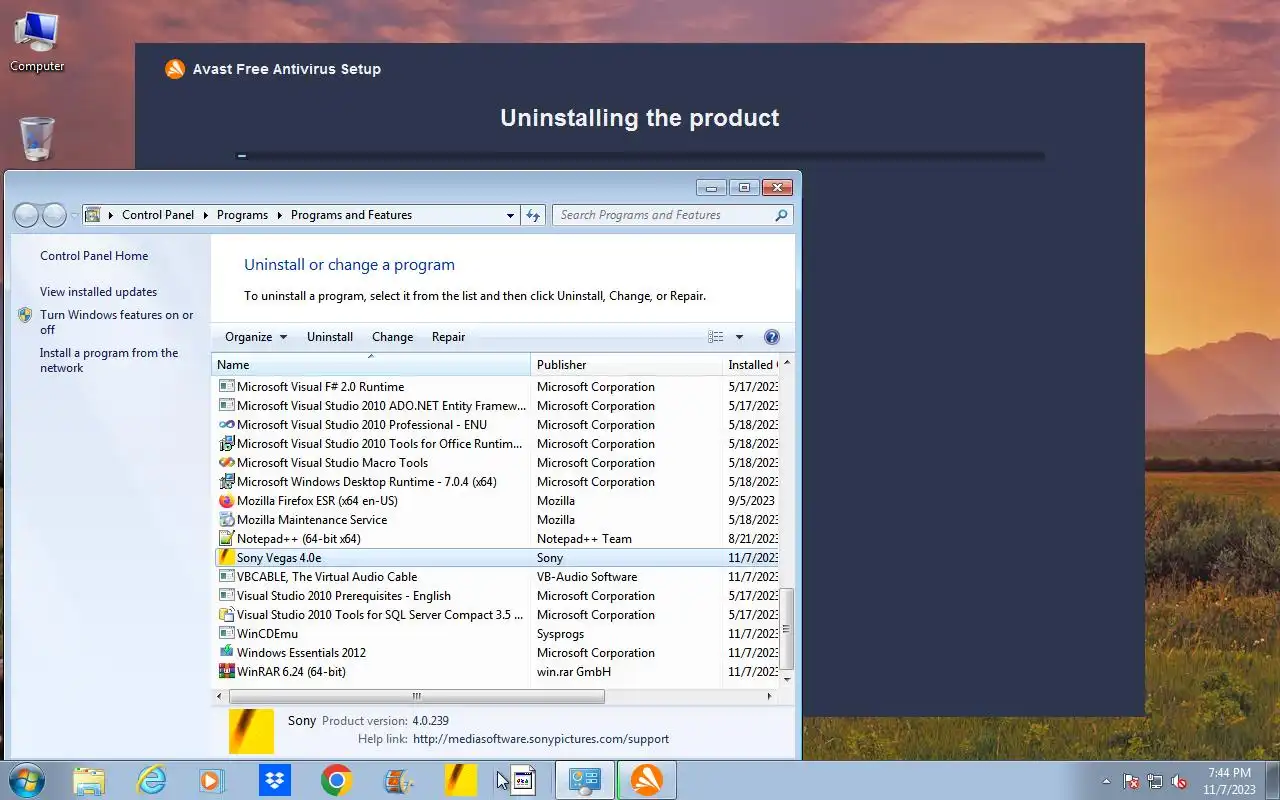Select the WinCDEmu row
Screen dimensions: 1280x800
[x=497, y=634]
